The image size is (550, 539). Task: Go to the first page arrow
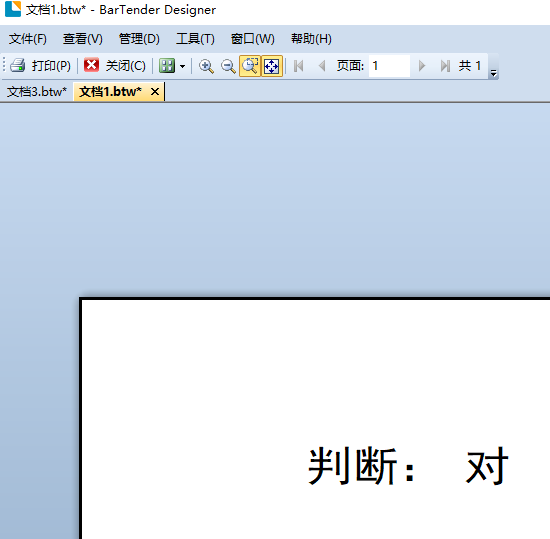[299, 66]
